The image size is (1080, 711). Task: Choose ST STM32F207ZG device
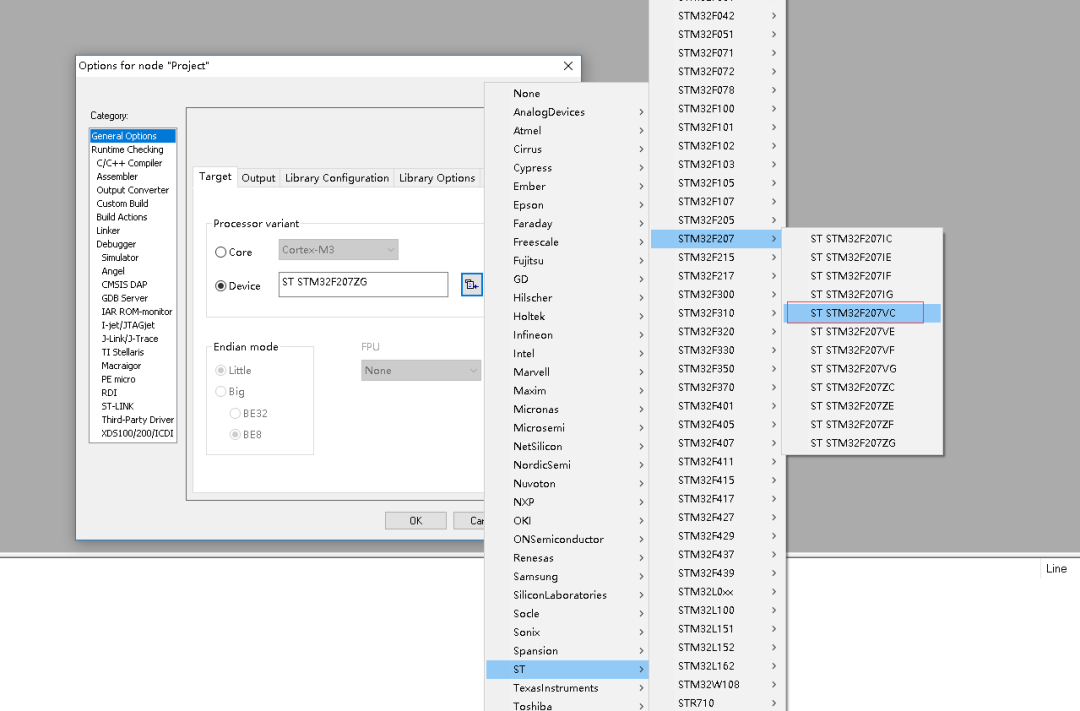pyautogui.click(x=863, y=443)
